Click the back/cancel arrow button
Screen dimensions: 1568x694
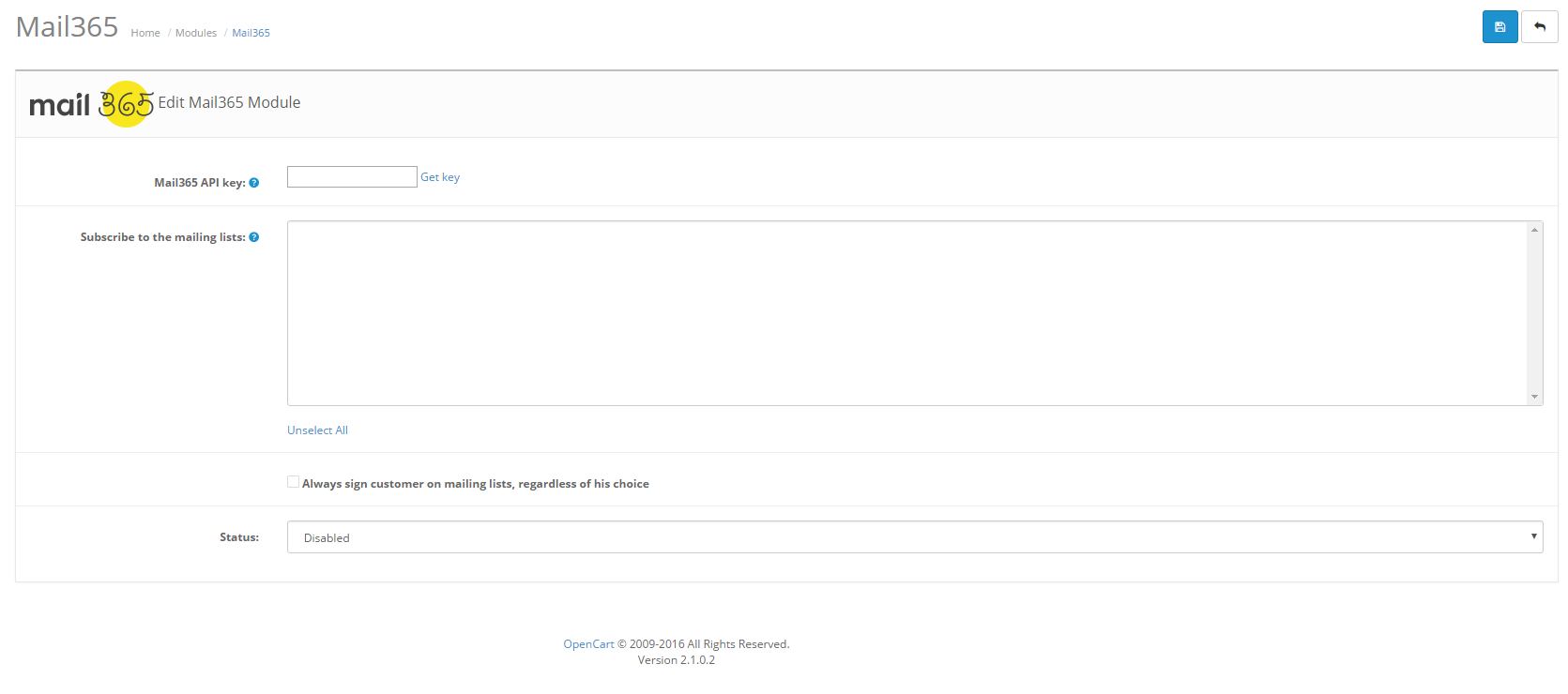click(x=1539, y=27)
